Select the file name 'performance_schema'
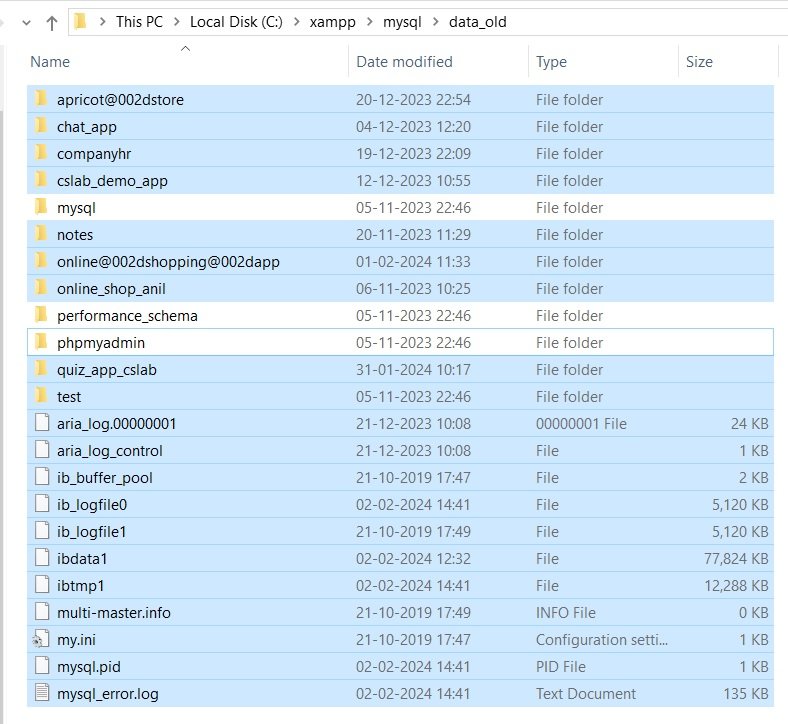 [x=127, y=316]
